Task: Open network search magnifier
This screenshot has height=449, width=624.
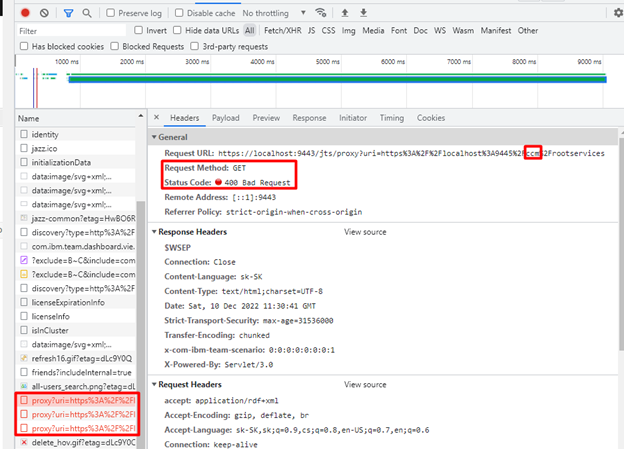Action: [86, 13]
